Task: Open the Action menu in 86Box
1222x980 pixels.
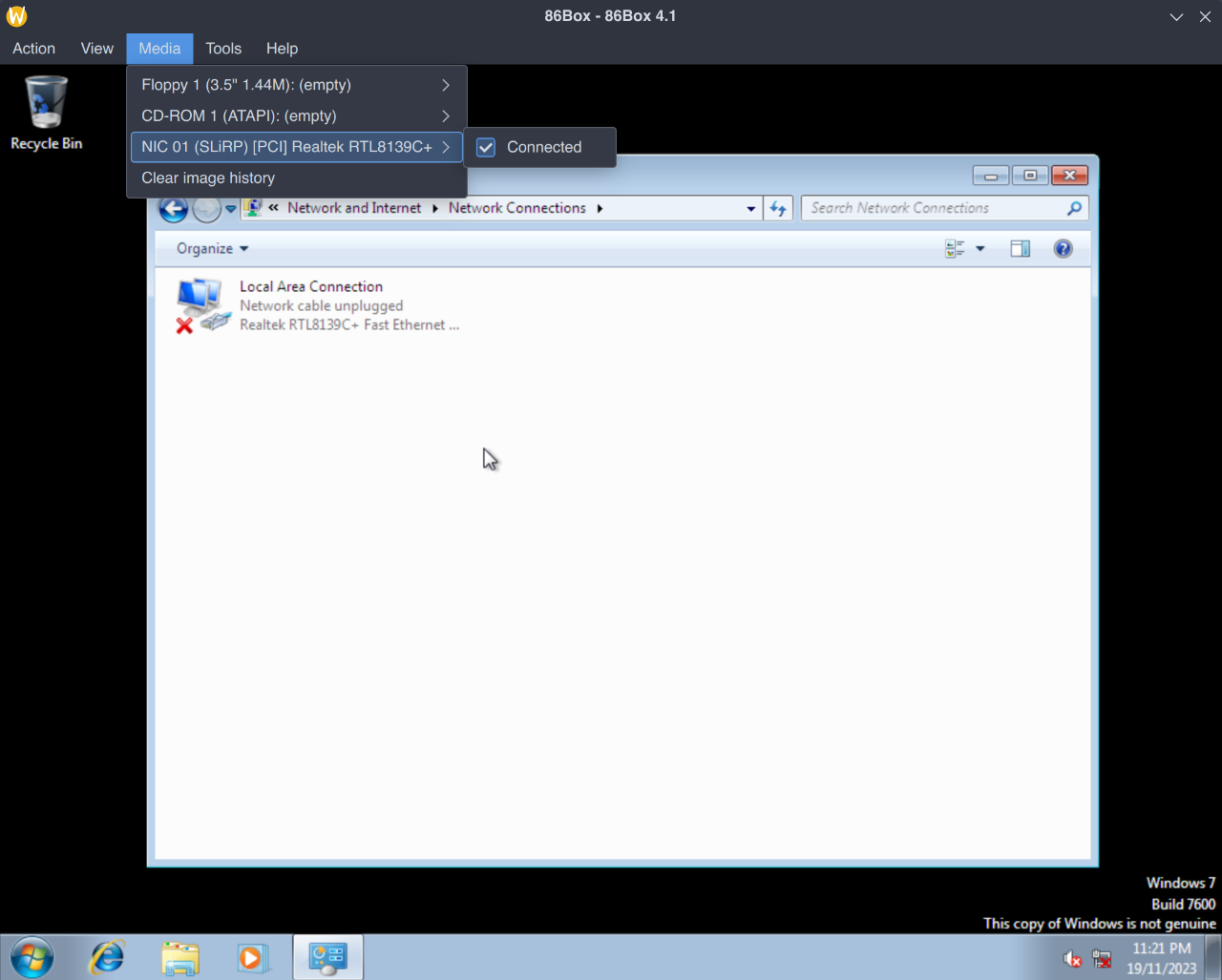Action: click(33, 48)
